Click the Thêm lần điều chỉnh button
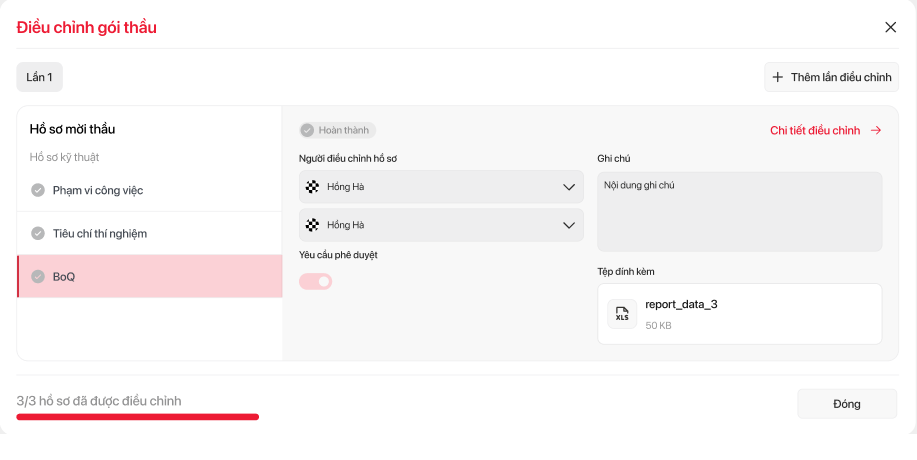 coord(831,77)
